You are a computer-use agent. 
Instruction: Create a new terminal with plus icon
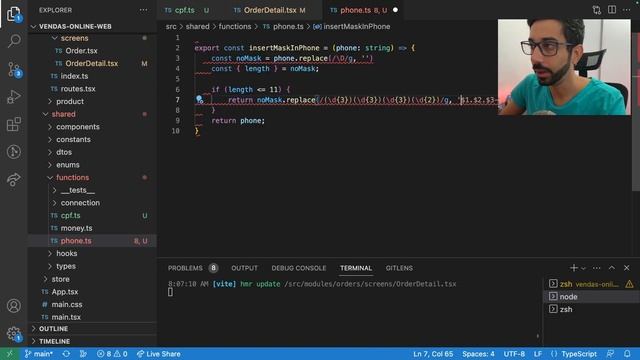coord(573,268)
